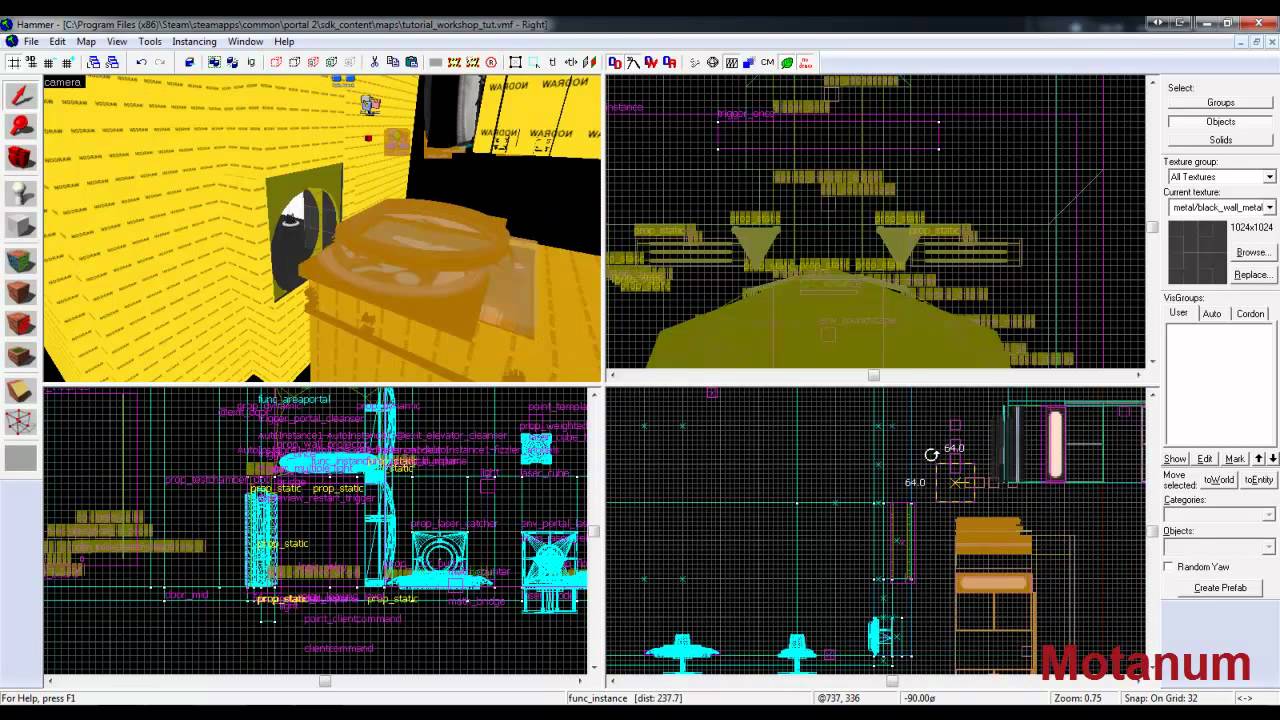Click the Create Prefab button
The image size is (1280, 720).
[x=1220, y=588]
